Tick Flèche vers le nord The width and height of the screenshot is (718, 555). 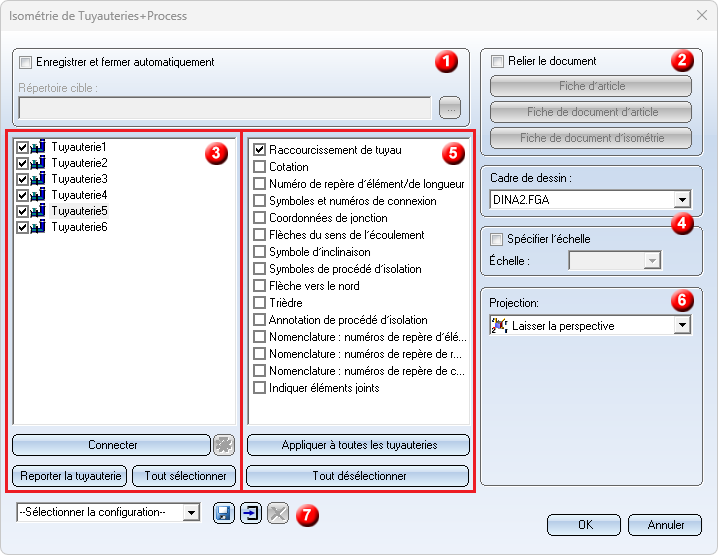[260, 286]
